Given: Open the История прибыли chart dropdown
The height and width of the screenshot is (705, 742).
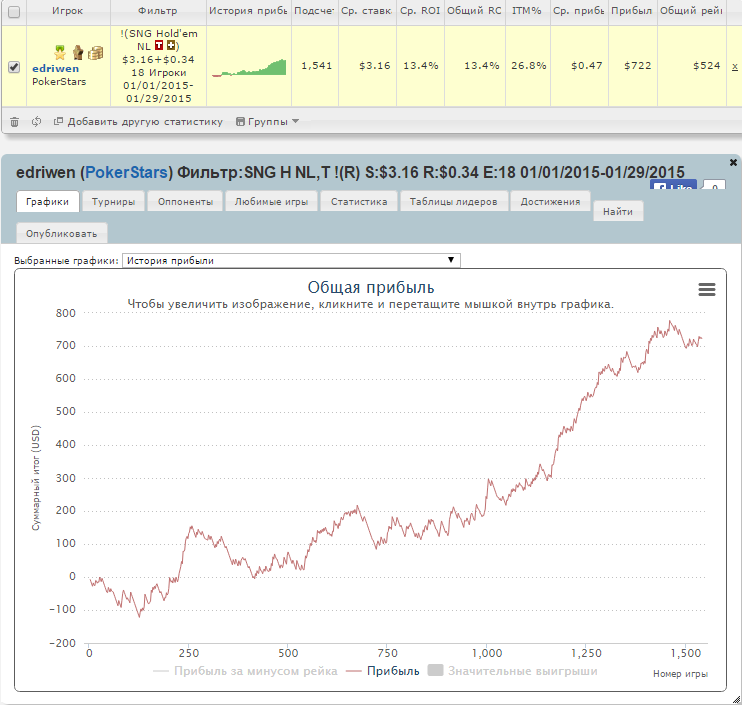Looking at the screenshot, I should pyautogui.click(x=291, y=260).
